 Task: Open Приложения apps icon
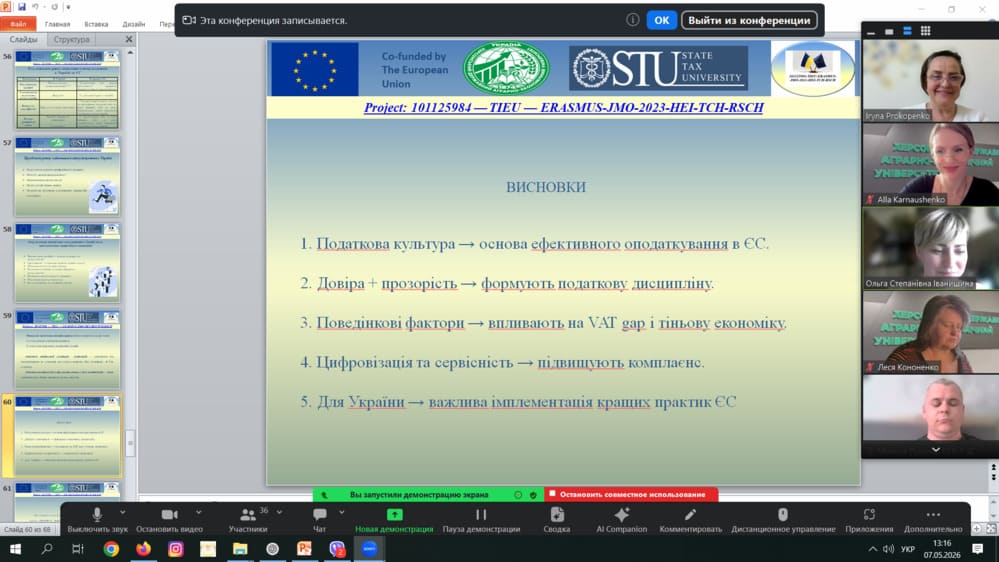tap(869, 519)
